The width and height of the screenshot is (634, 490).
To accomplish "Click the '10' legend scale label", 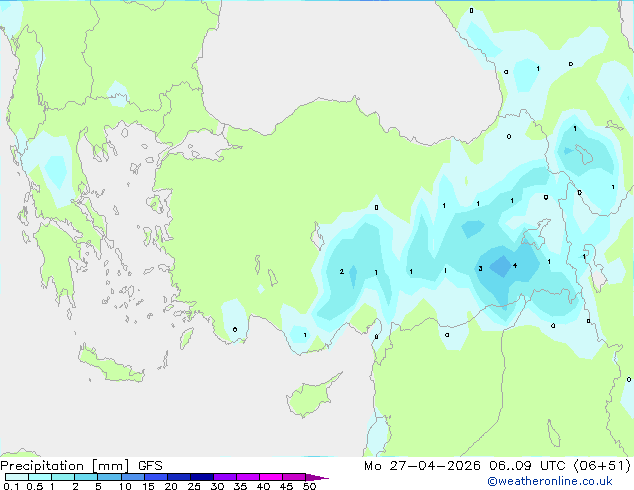I will (x=125, y=486).
